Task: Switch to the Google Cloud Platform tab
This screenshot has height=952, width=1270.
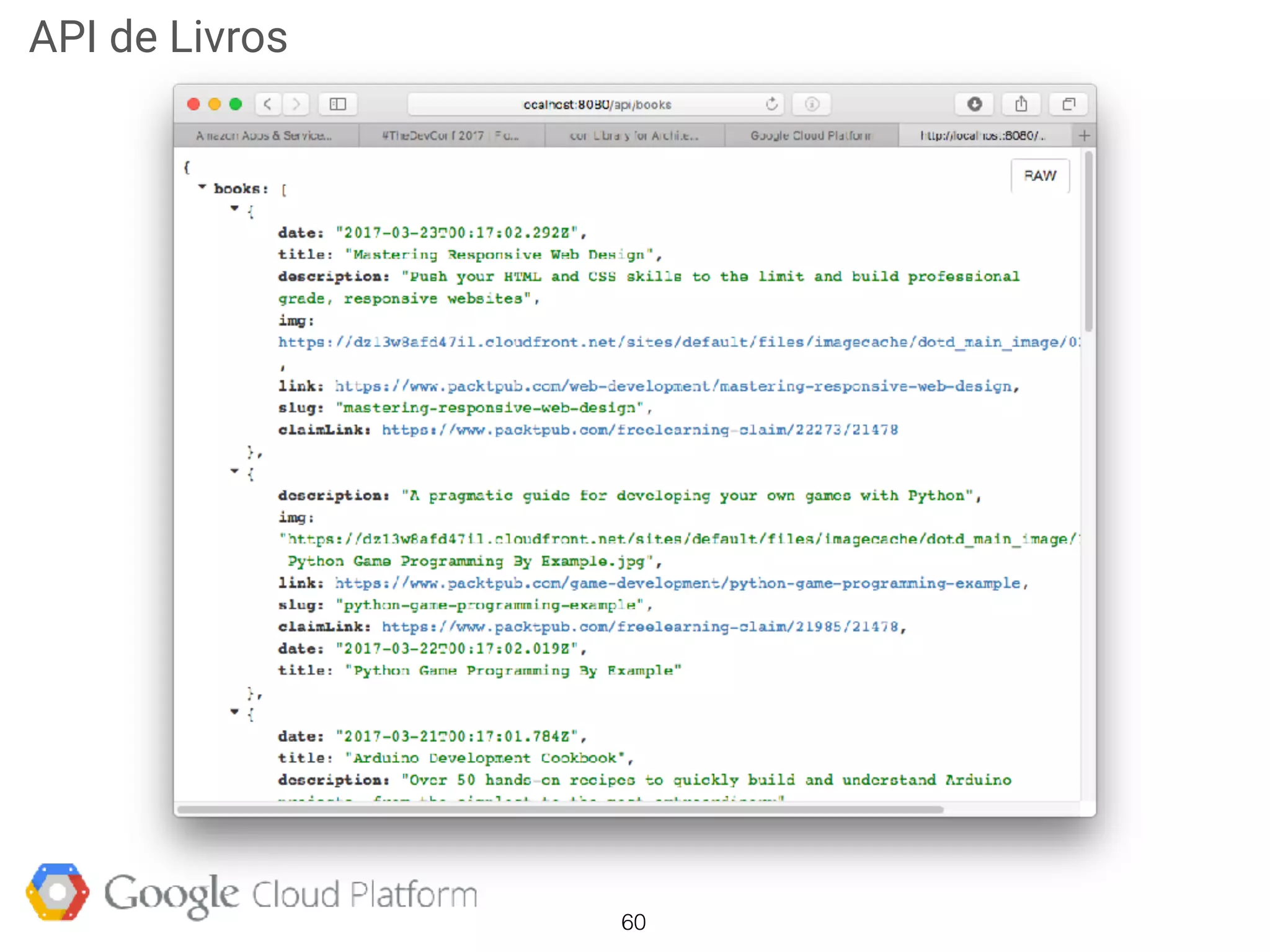Action: [810, 136]
